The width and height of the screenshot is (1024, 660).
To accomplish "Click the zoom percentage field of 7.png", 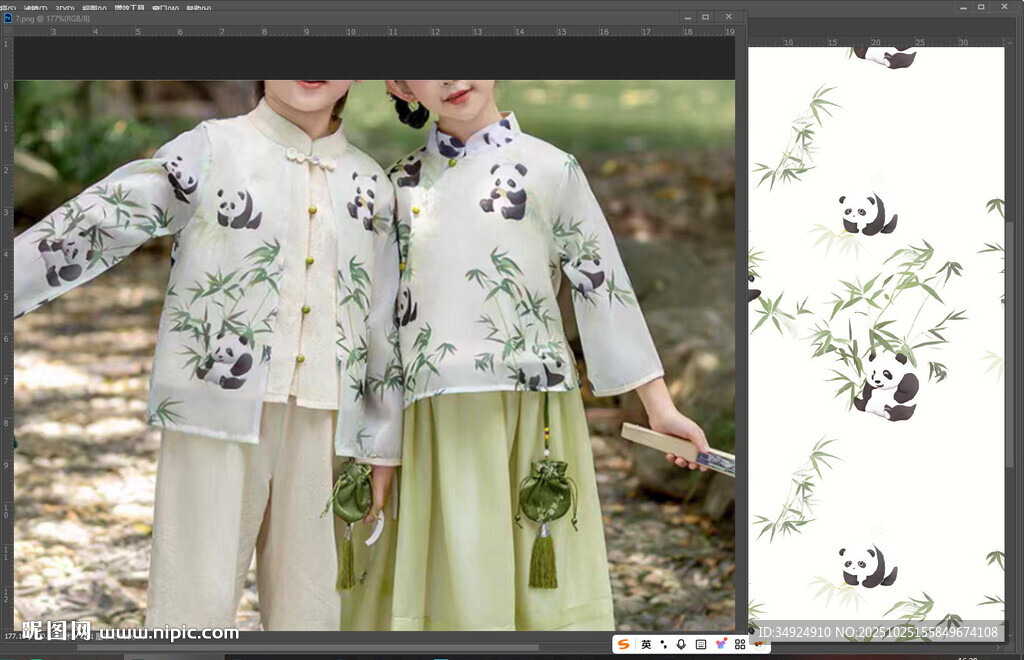I will point(12,636).
